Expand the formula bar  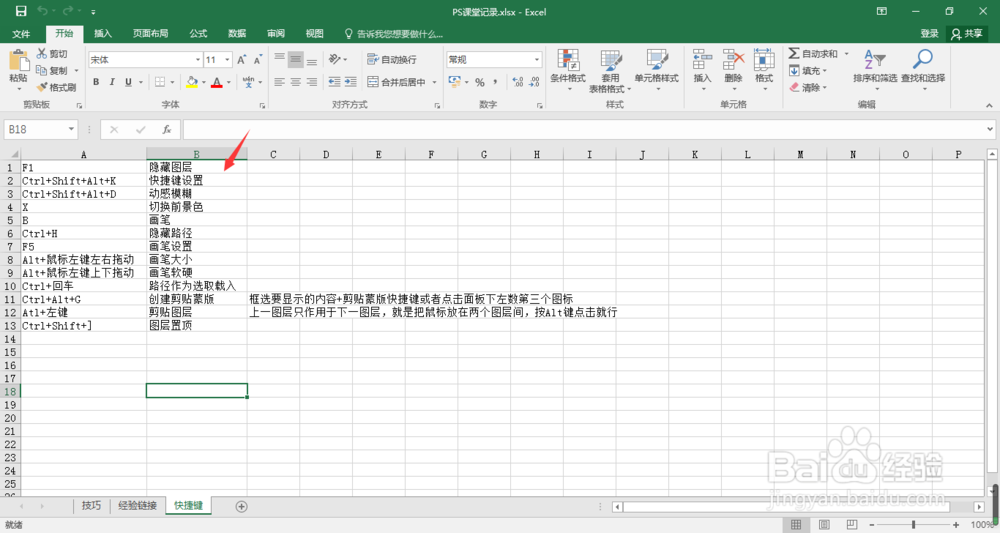tap(990, 129)
